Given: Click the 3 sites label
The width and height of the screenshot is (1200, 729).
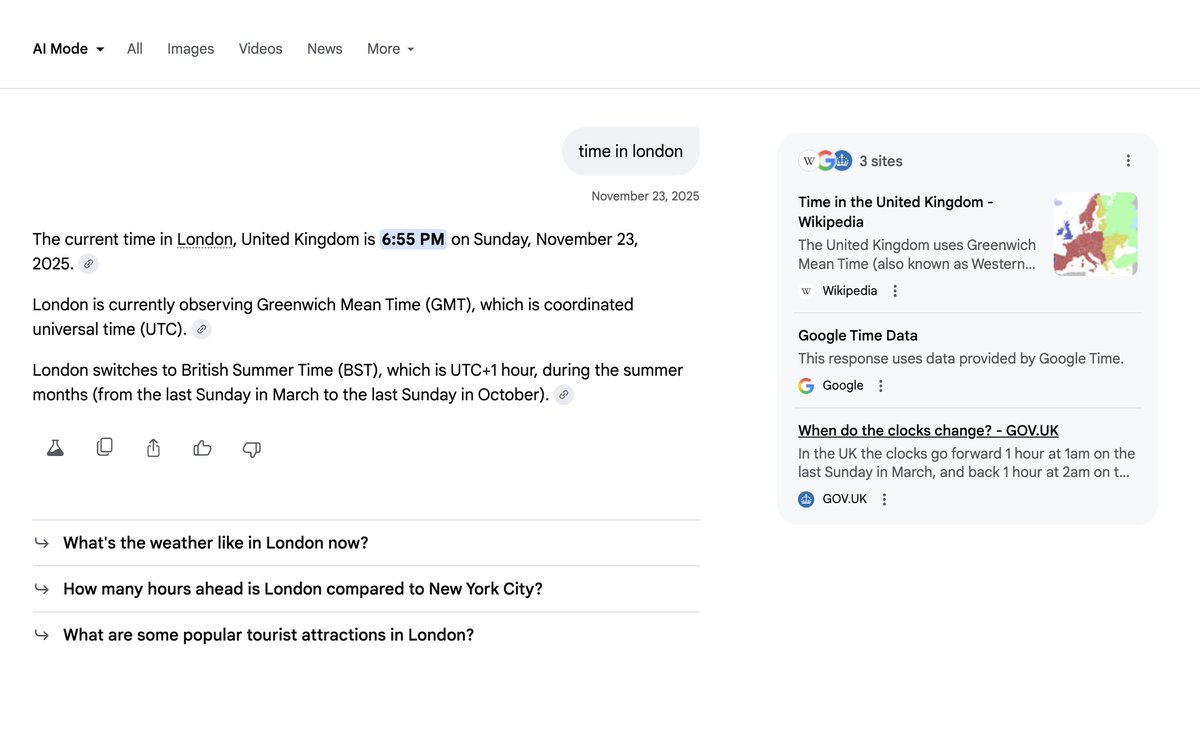Looking at the screenshot, I should 881,161.
